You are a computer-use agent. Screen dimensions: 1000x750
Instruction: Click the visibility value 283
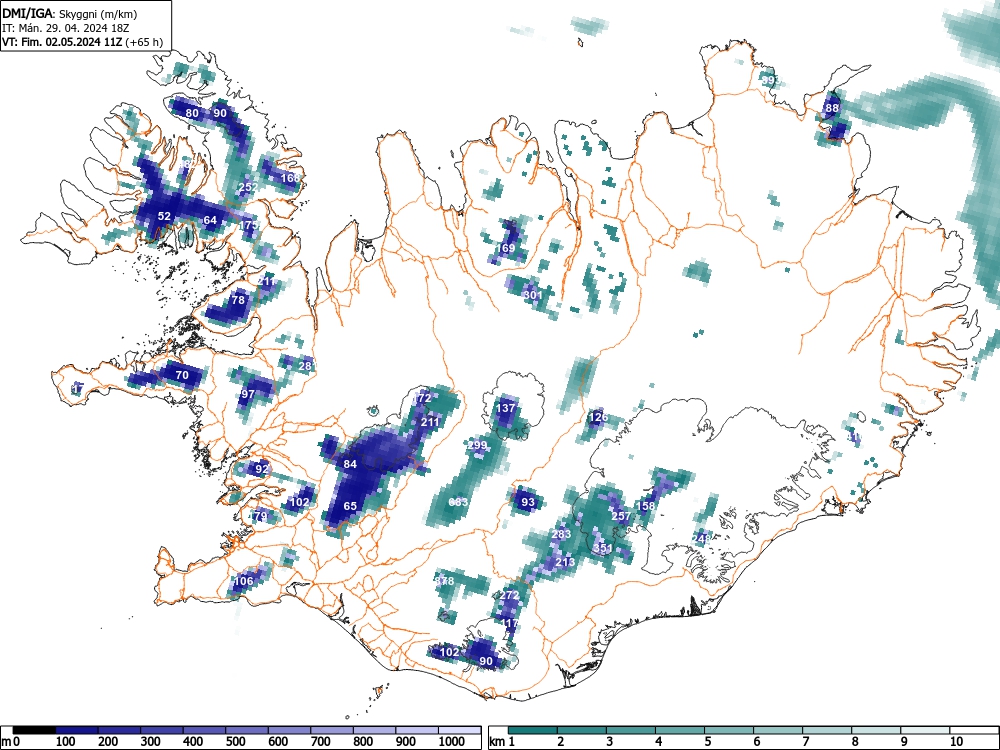coord(562,534)
